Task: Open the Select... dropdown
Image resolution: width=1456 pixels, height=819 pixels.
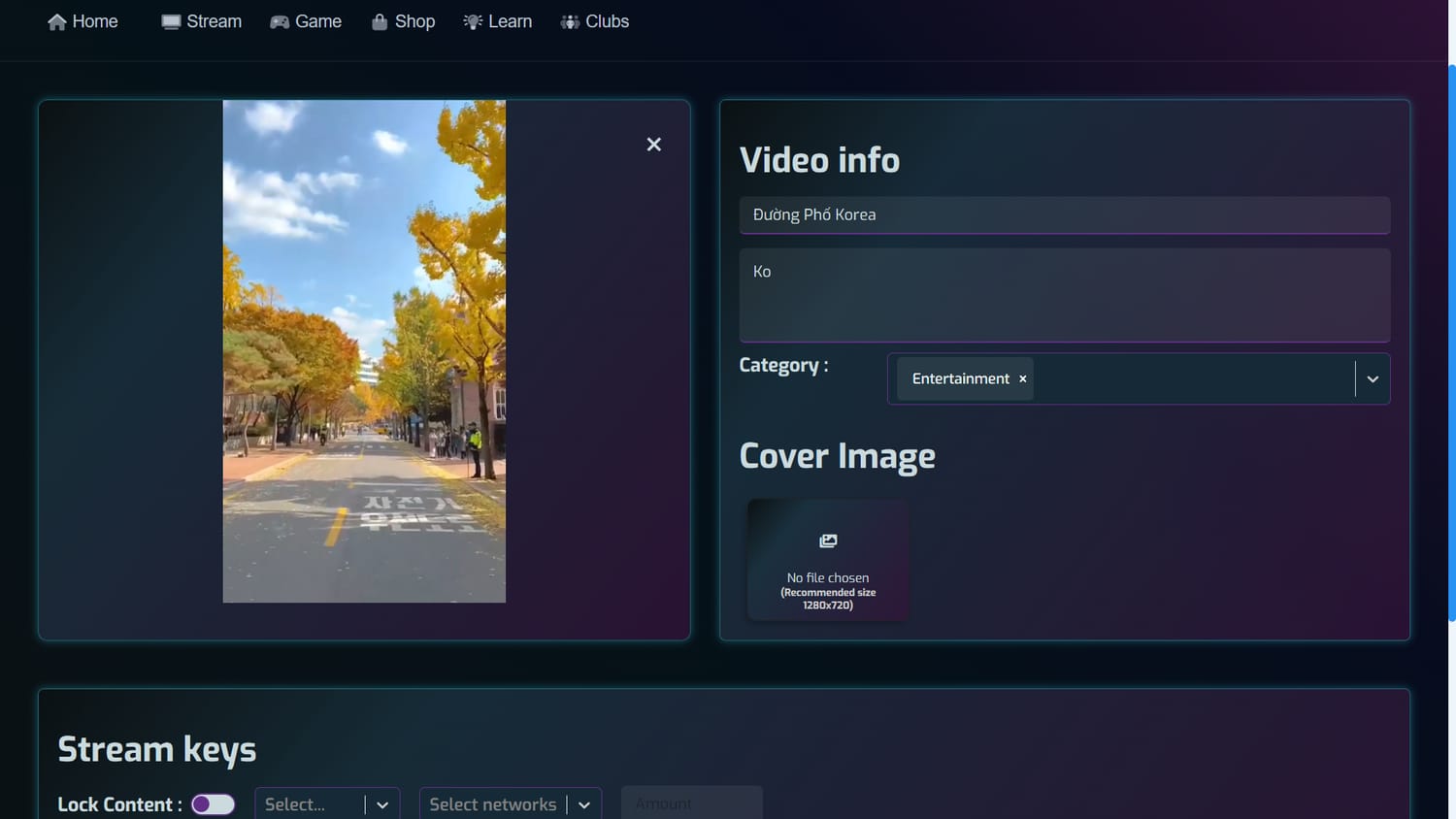Action: click(327, 804)
